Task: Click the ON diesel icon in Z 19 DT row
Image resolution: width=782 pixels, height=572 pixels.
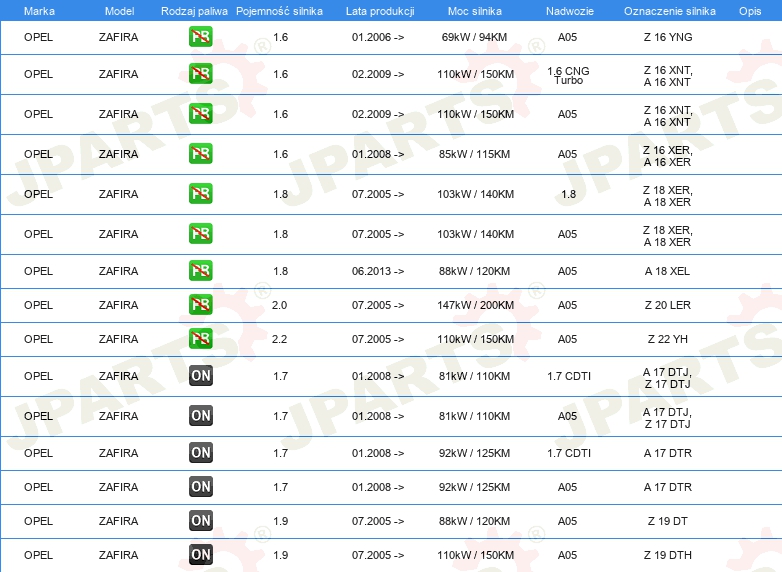Action: click(x=201, y=520)
